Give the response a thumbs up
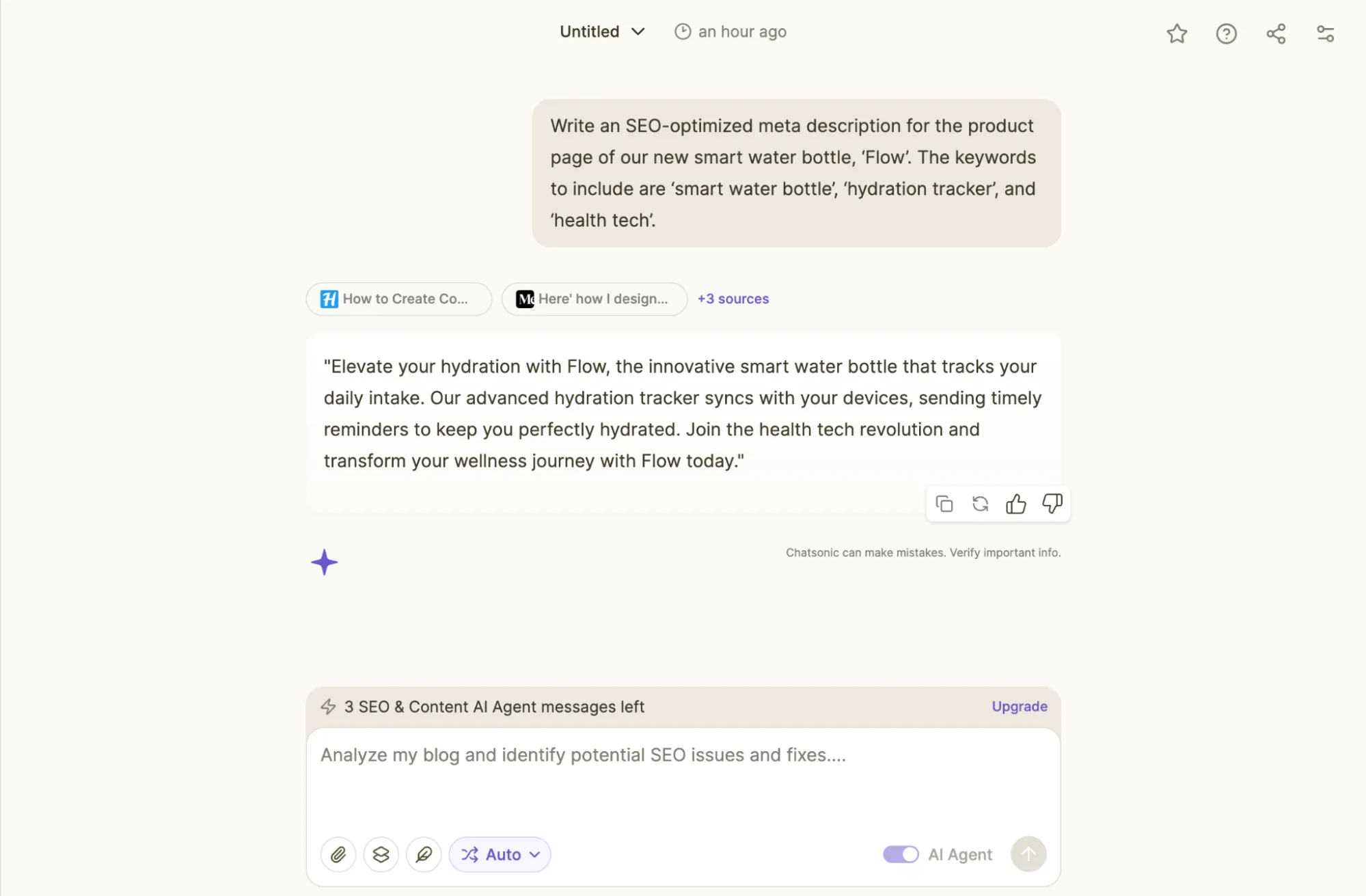This screenshot has height=896, width=1366. 1016,504
